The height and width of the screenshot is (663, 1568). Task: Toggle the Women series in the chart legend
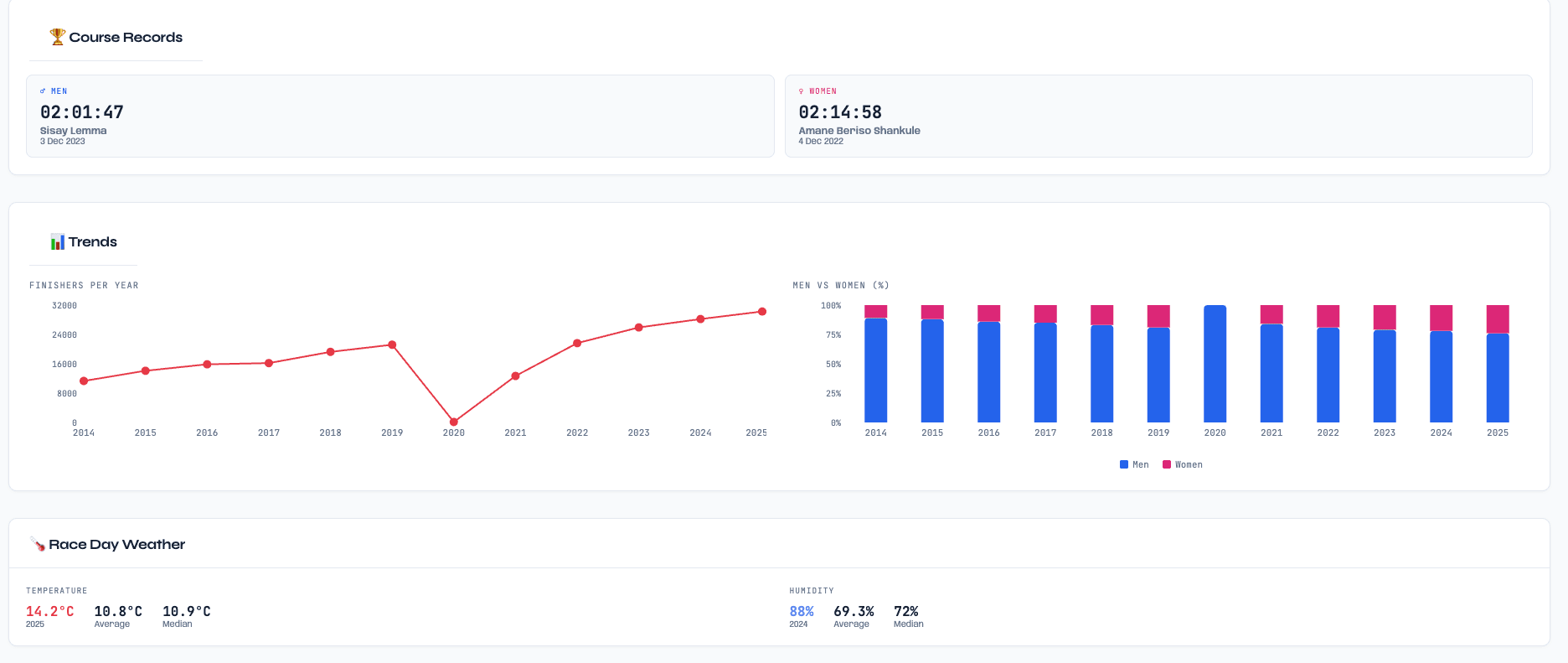[1183, 464]
